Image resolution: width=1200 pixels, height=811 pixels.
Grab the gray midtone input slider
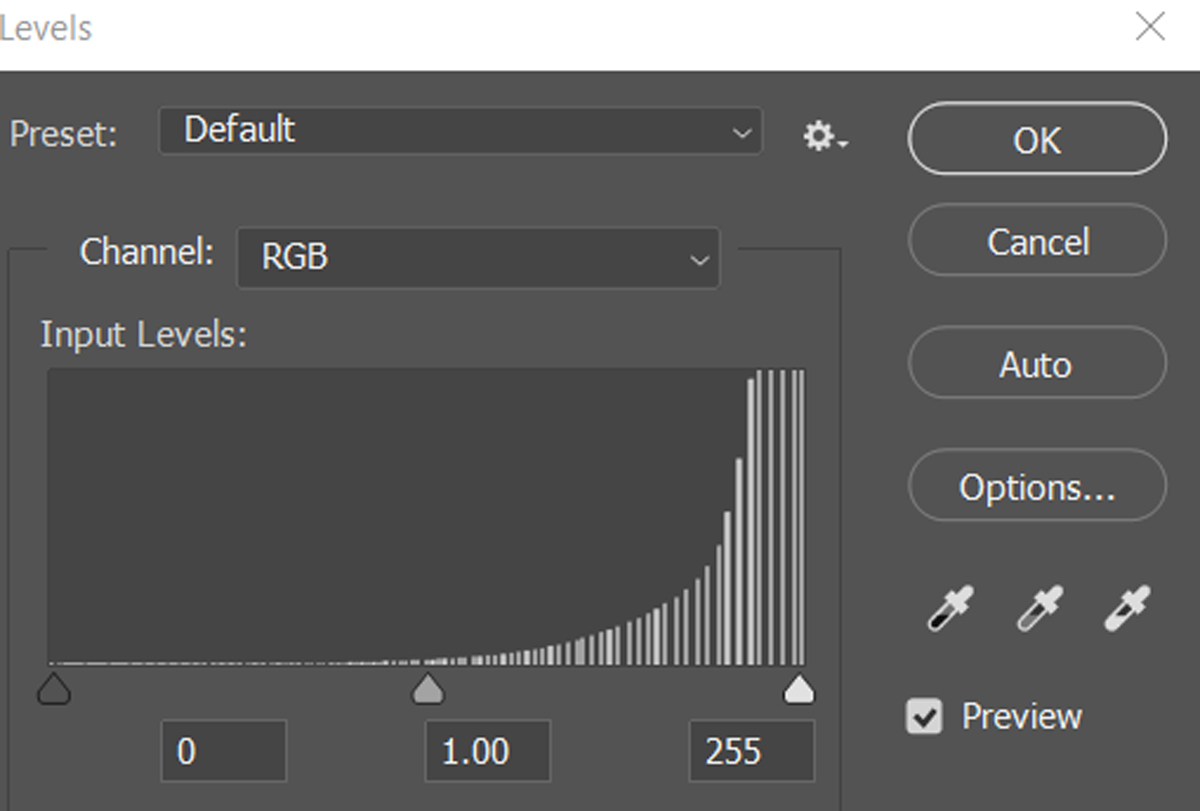428,688
